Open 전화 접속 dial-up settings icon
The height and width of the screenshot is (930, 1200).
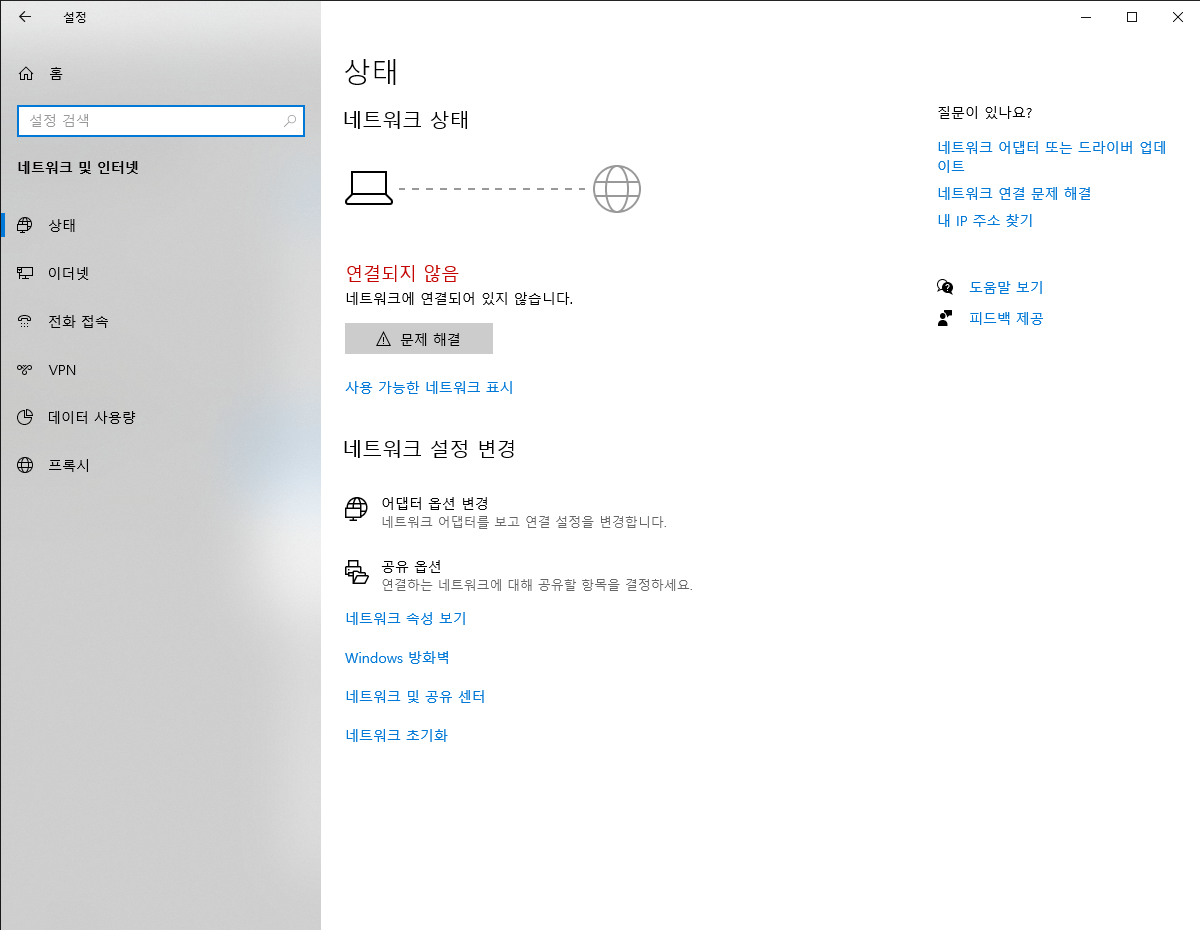point(25,321)
